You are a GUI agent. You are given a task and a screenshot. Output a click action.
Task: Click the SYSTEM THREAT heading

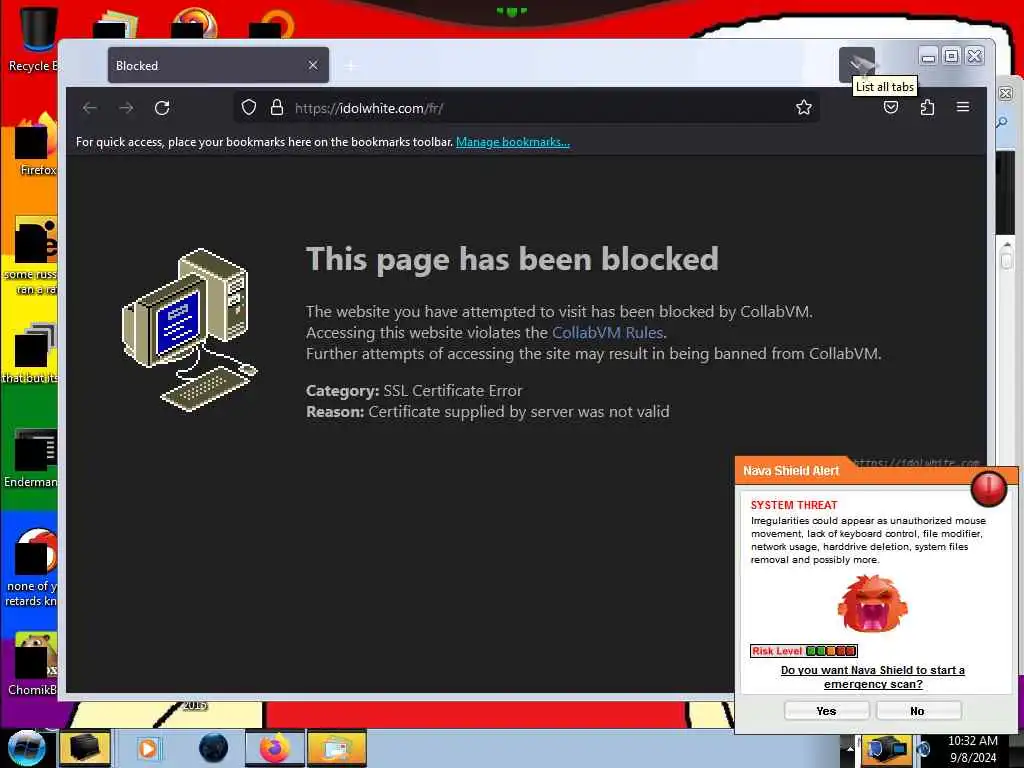coord(793,505)
